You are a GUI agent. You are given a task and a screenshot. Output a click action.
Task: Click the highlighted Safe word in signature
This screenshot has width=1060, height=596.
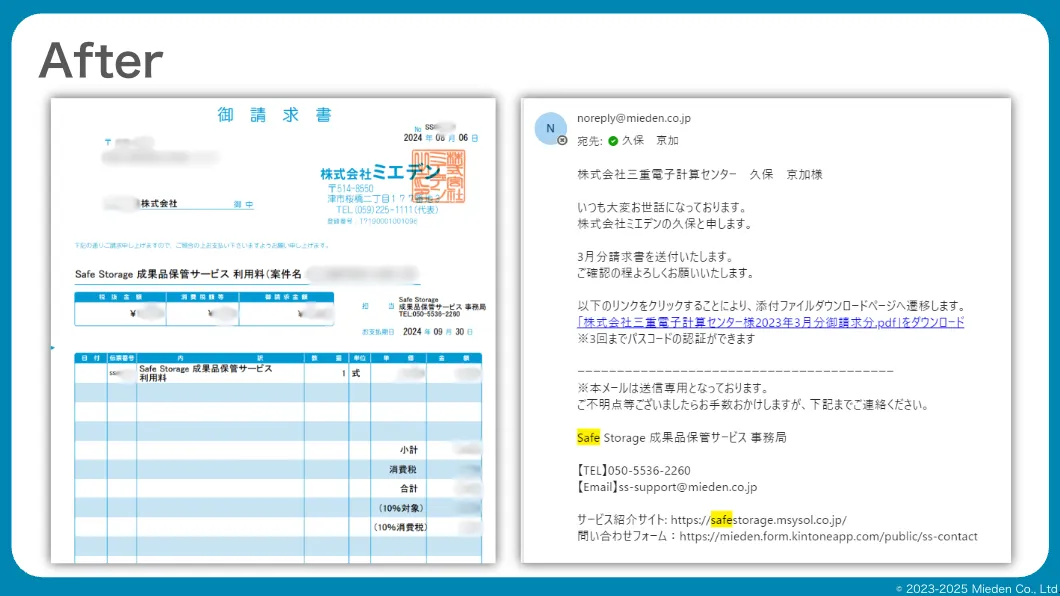588,437
